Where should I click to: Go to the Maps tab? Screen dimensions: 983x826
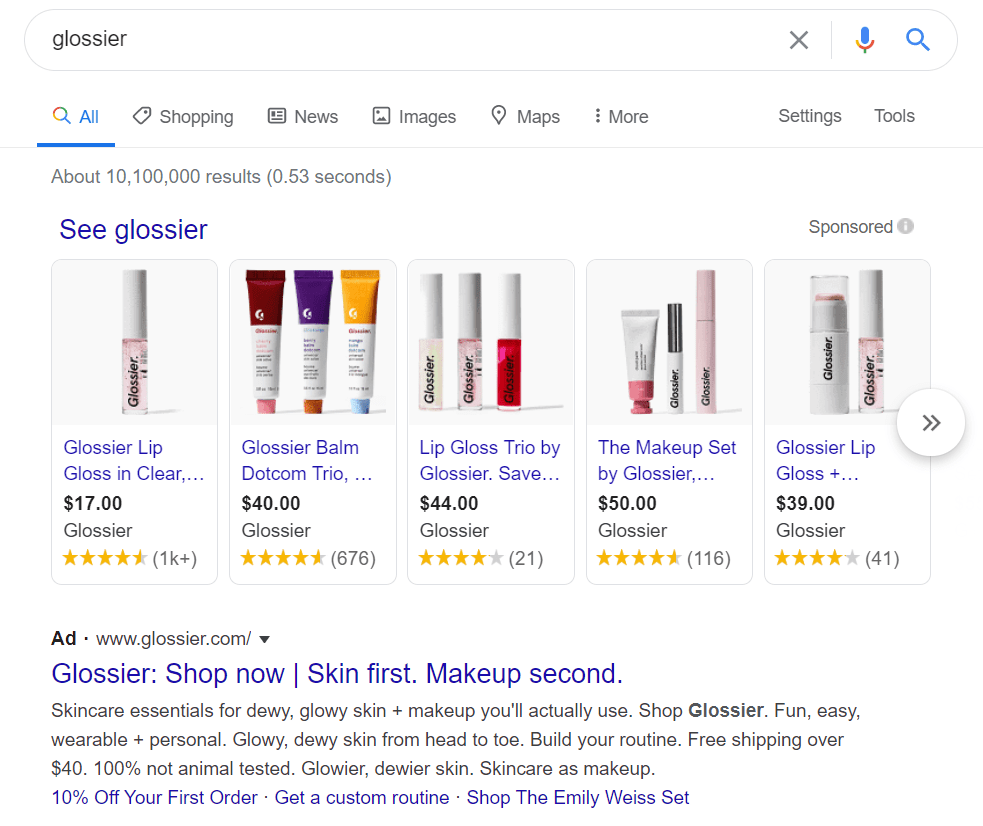(x=525, y=117)
